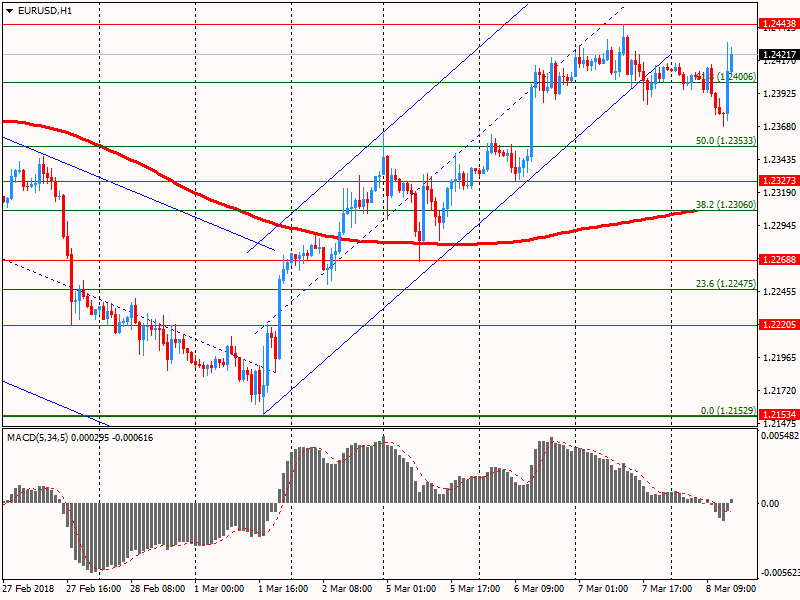Click price scale value 1.21720
The image size is (800, 600).
pyautogui.click(x=780, y=390)
